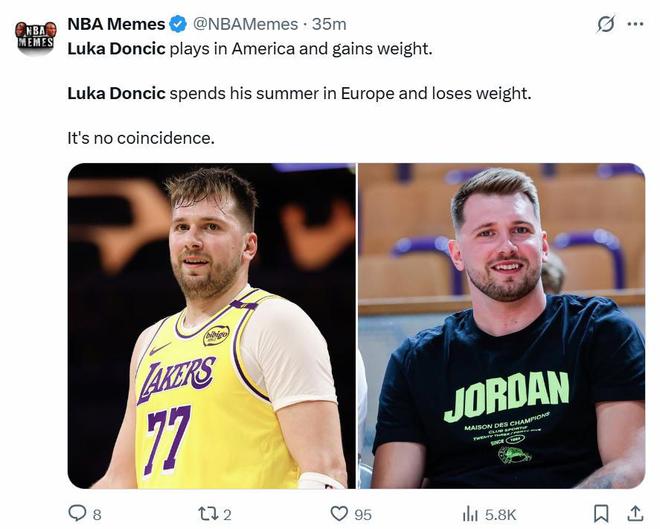Click the reply speech bubble icon

[x=77, y=513]
